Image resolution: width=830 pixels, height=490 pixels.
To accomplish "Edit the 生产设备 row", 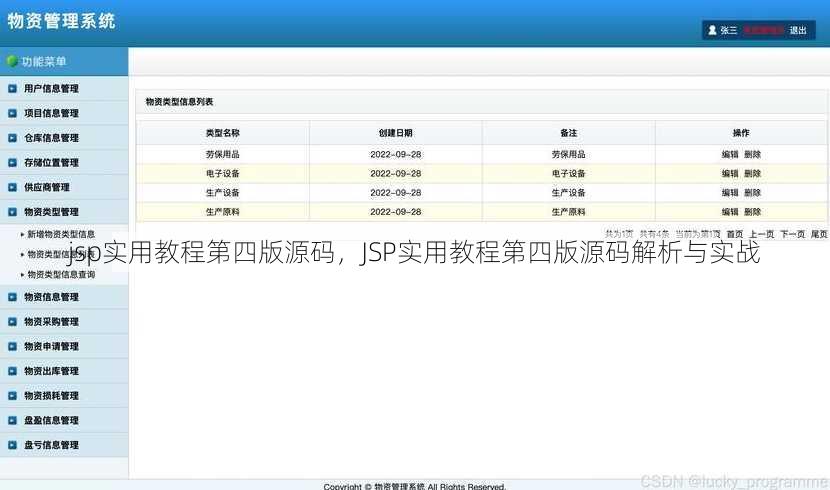I will coord(730,193).
